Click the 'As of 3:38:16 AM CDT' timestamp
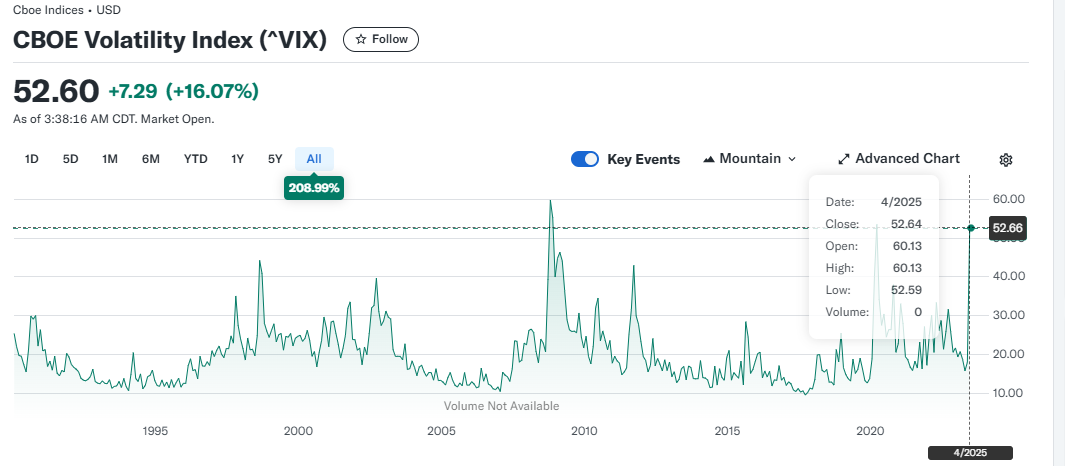The height and width of the screenshot is (466, 1065). 113,119
